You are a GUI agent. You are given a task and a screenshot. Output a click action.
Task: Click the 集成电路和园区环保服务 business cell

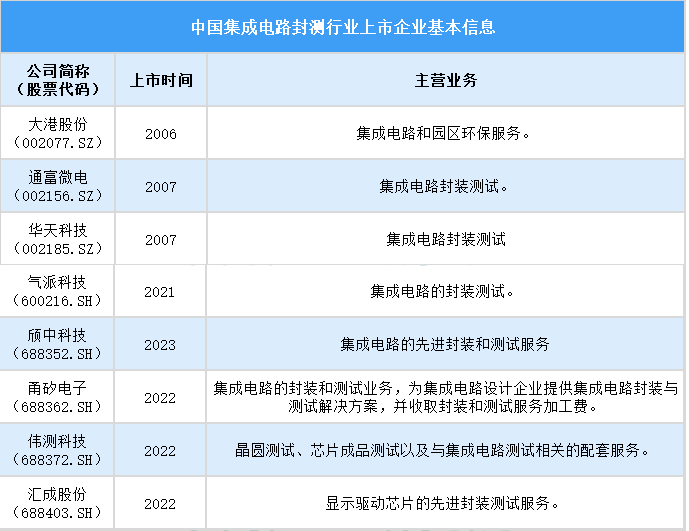(x=445, y=134)
